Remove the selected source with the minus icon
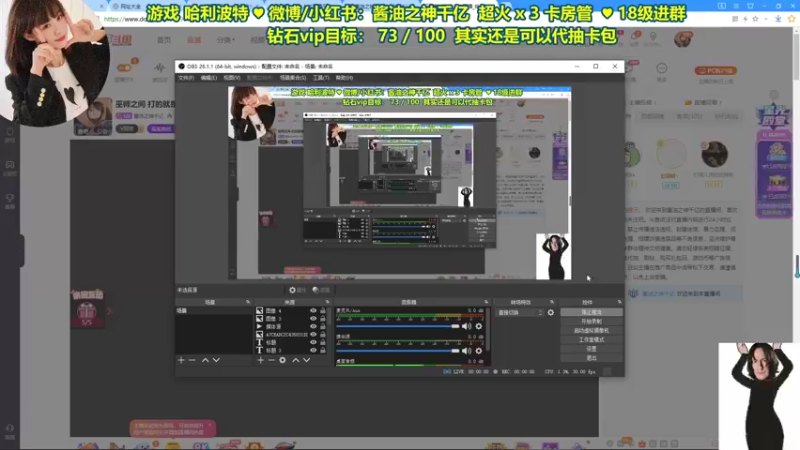The height and width of the screenshot is (450, 800). [x=271, y=360]
